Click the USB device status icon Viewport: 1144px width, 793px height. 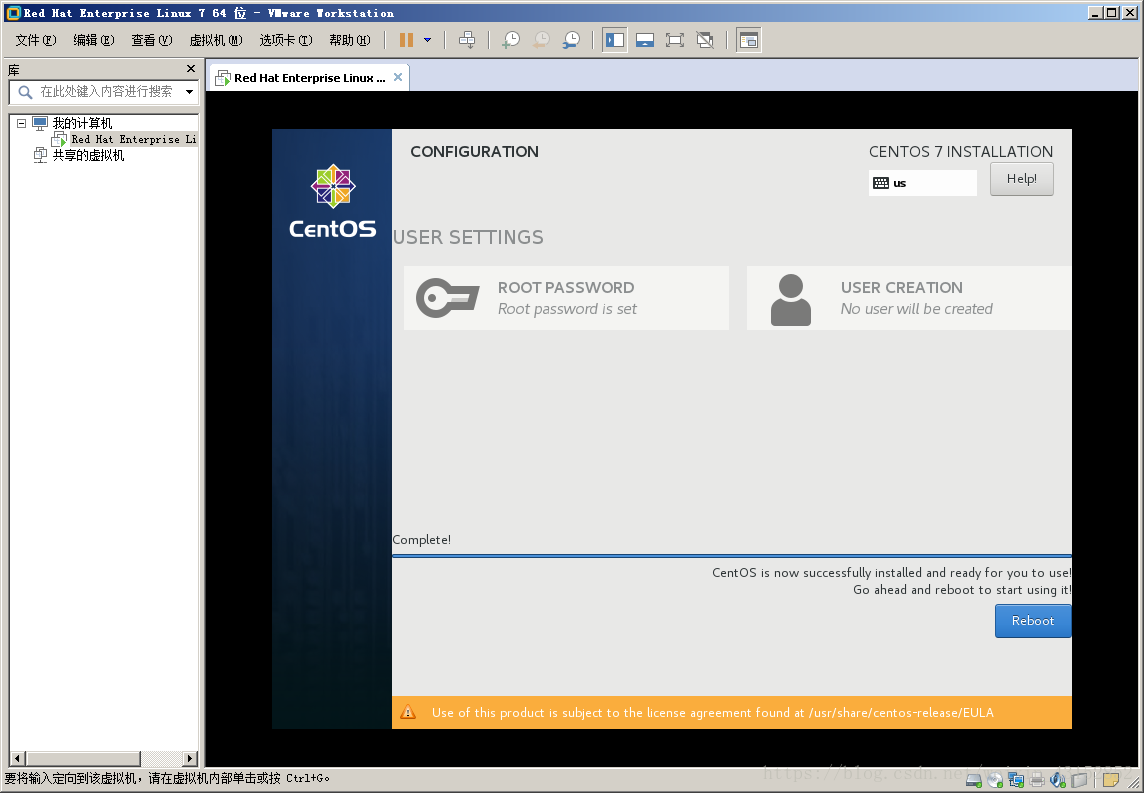coord(1080,780)
